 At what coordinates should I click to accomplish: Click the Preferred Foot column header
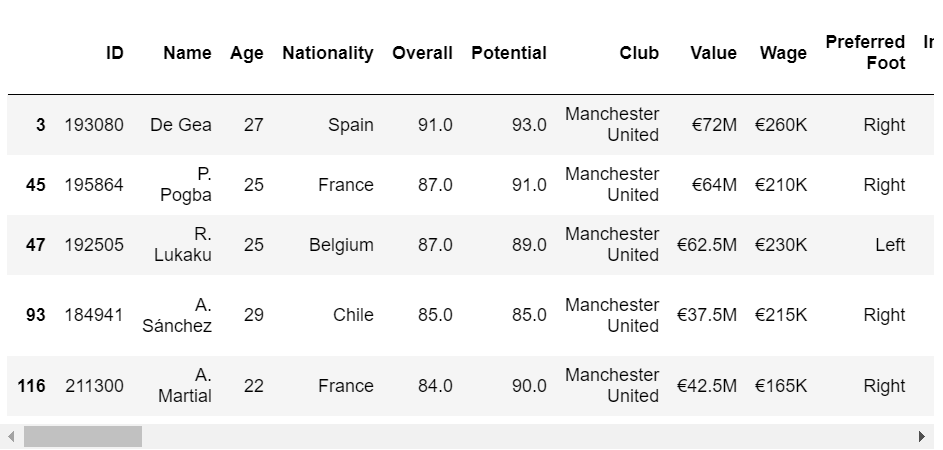(865, 53)
